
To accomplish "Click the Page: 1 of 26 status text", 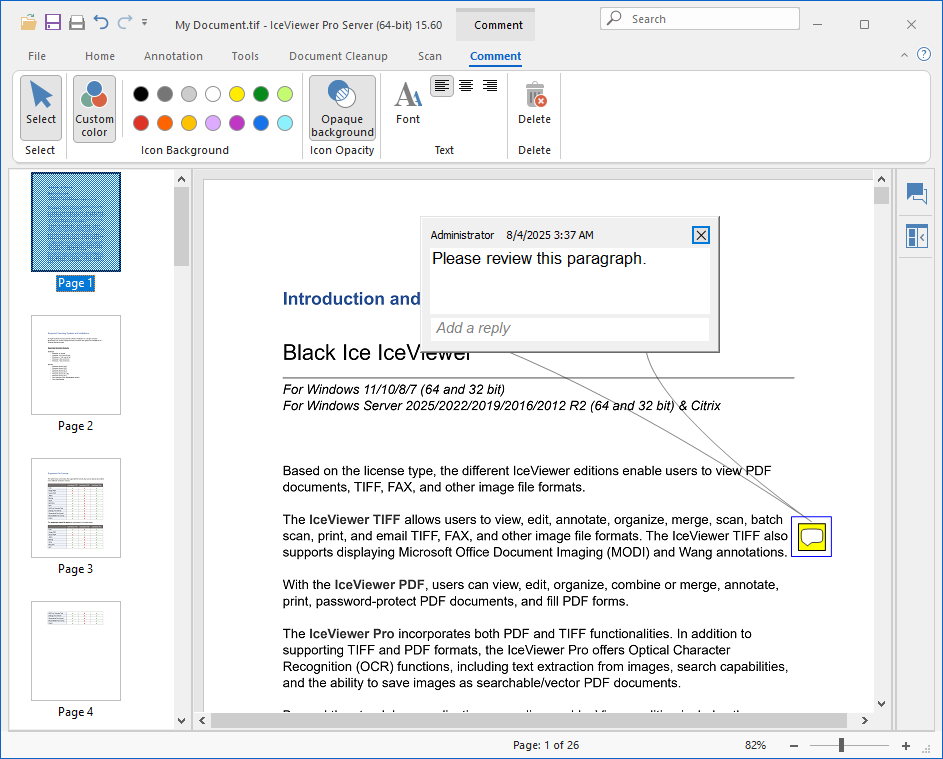I will [546, 745].
